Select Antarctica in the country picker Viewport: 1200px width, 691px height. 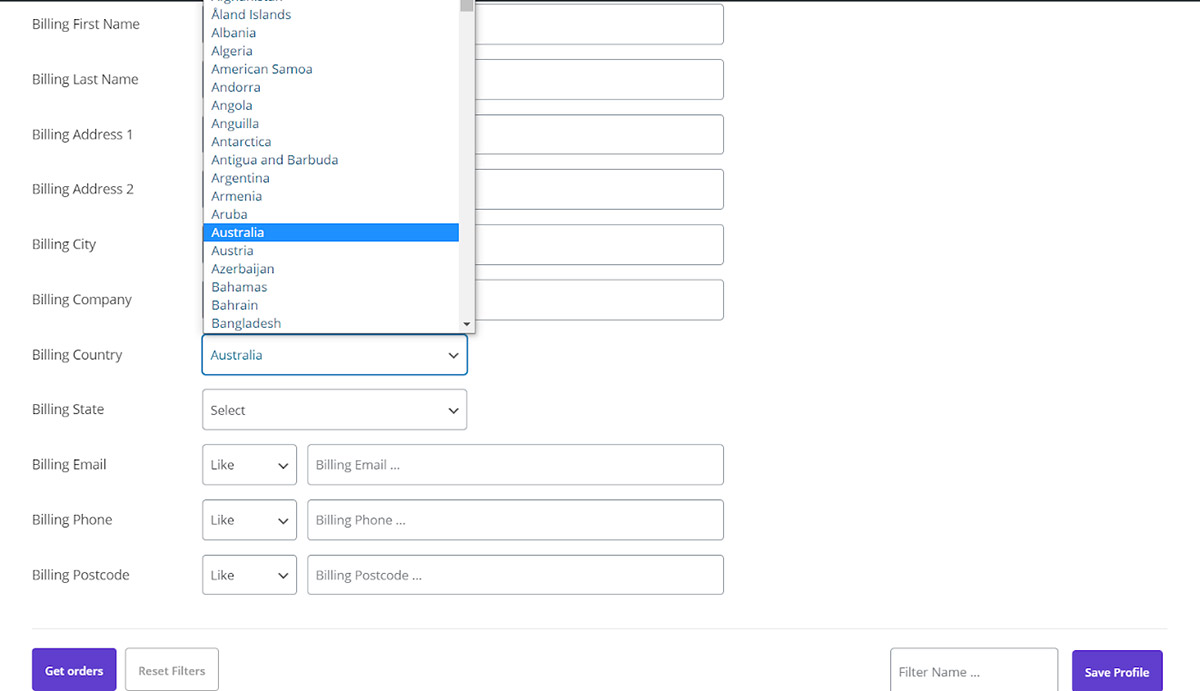tap(240, 141)
